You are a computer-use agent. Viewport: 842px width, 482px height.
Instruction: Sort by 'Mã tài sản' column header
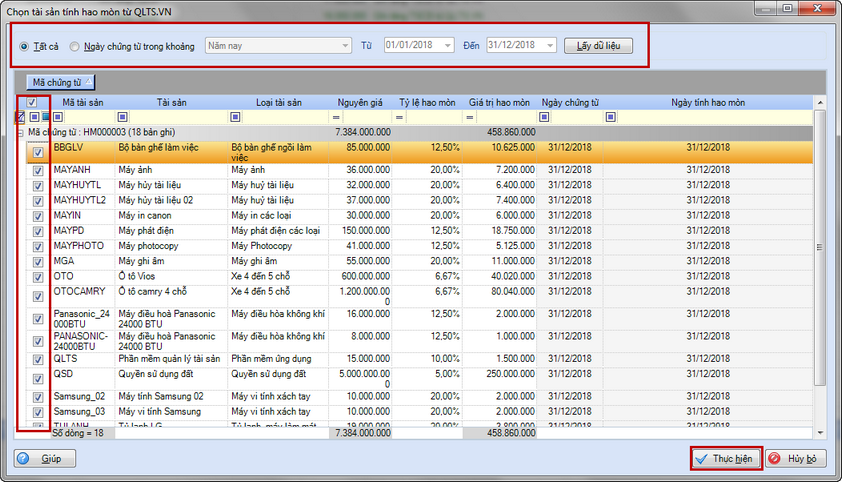tap(83, 102)
